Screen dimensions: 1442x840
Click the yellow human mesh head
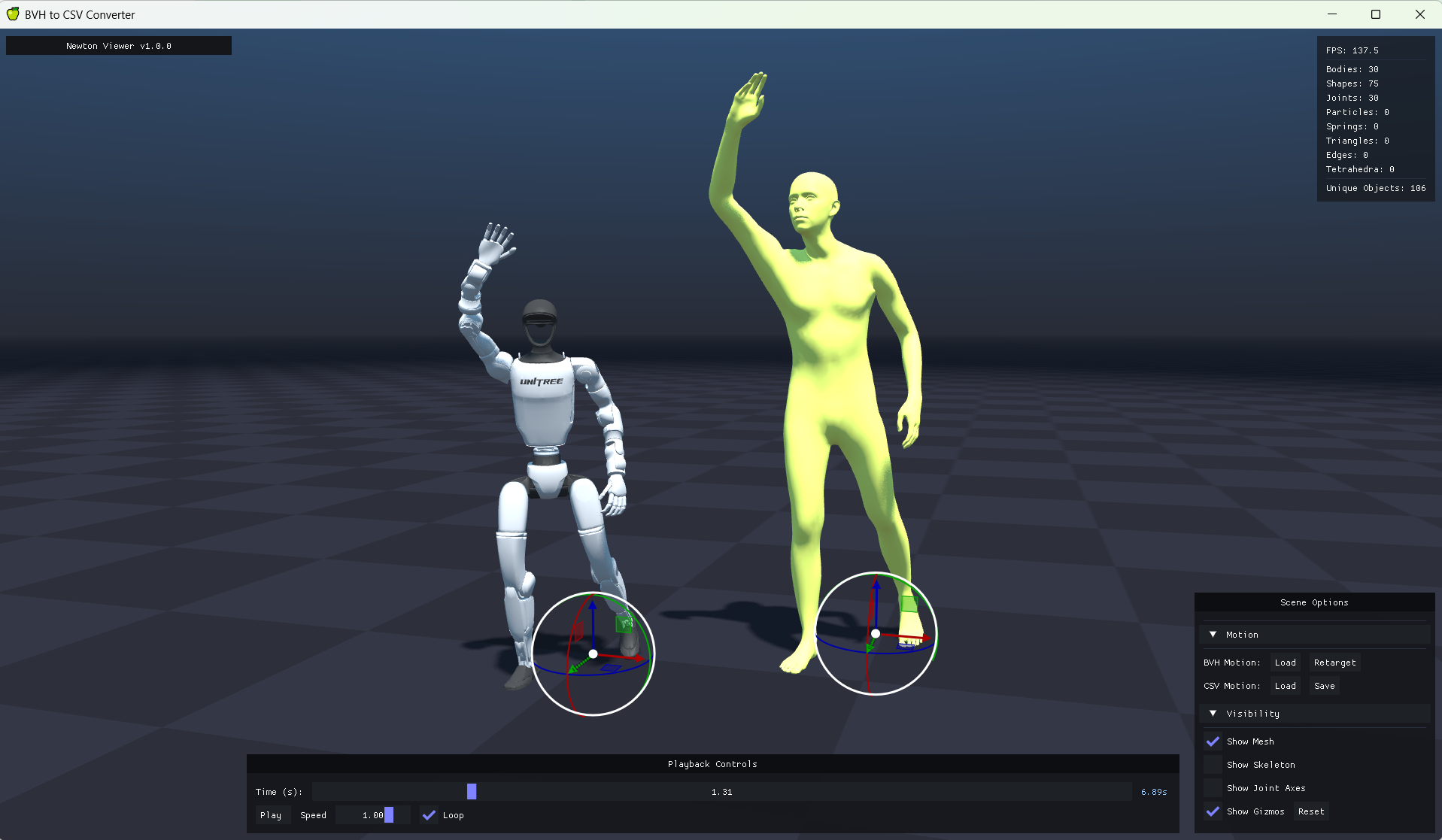(x=812, y=202)
